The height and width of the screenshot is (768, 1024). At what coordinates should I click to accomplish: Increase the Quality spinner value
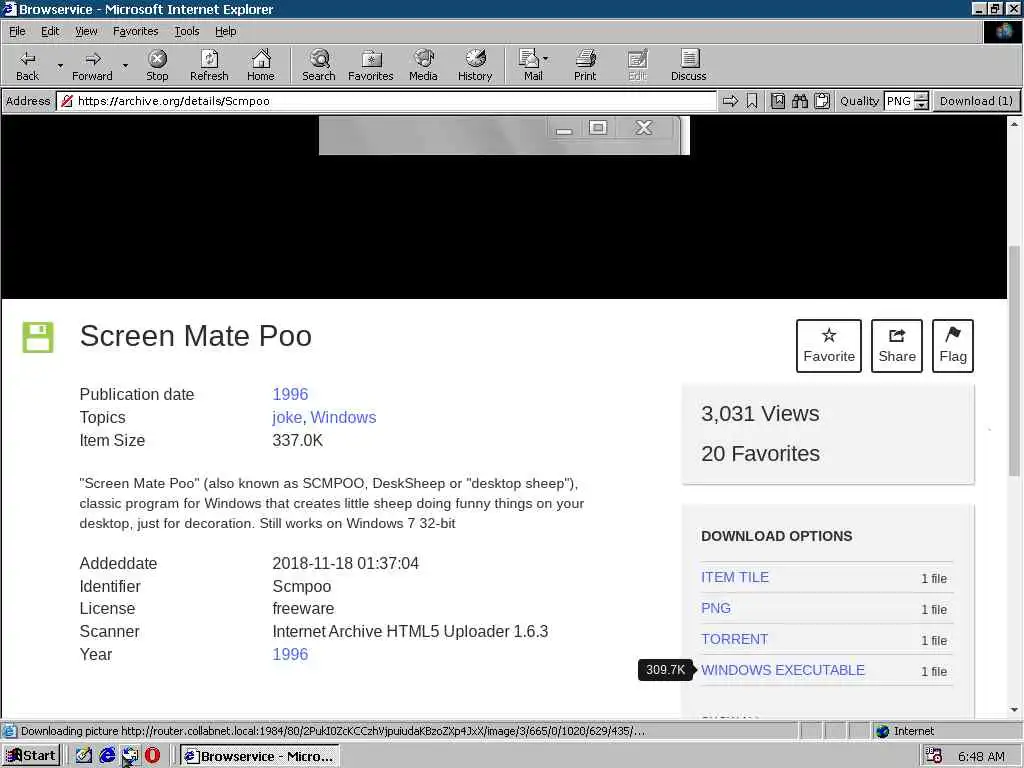coord(921,97)
